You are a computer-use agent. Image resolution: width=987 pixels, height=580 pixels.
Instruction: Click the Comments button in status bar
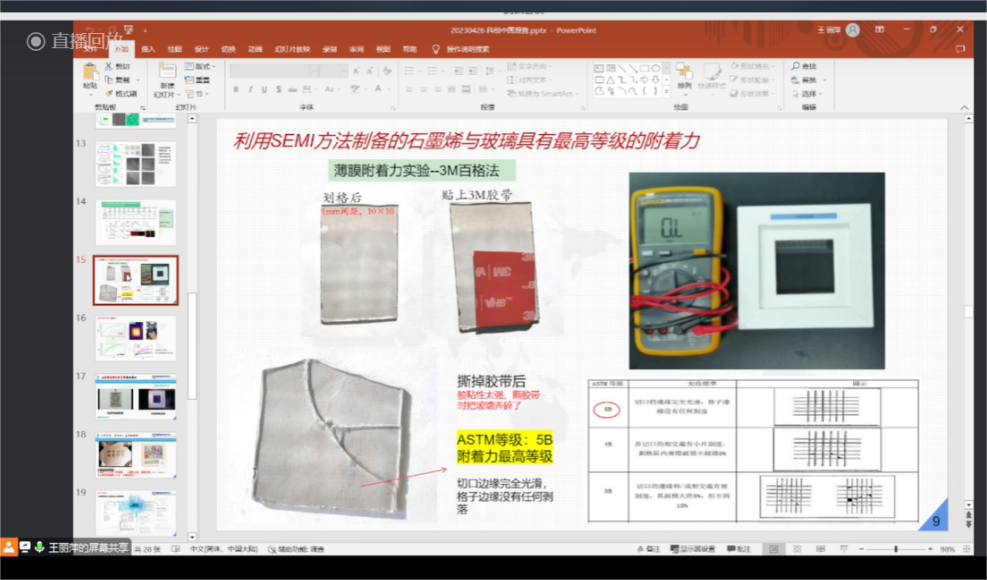pos(739,549)
